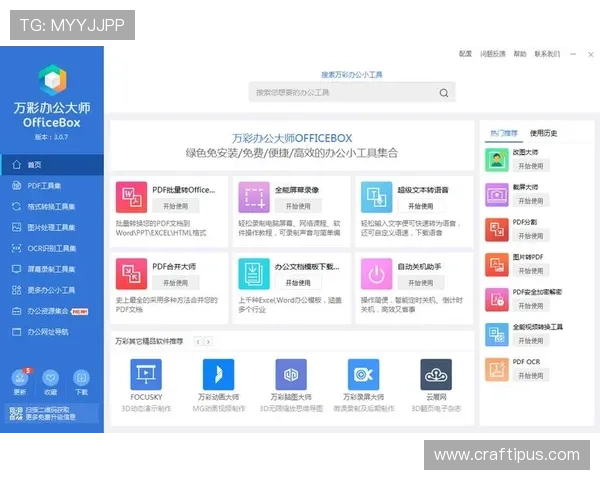Click the 截屏大师 icon in recommendations
Image resolution: width=600 pixels, height=480 pixels.
click(497, 195)
